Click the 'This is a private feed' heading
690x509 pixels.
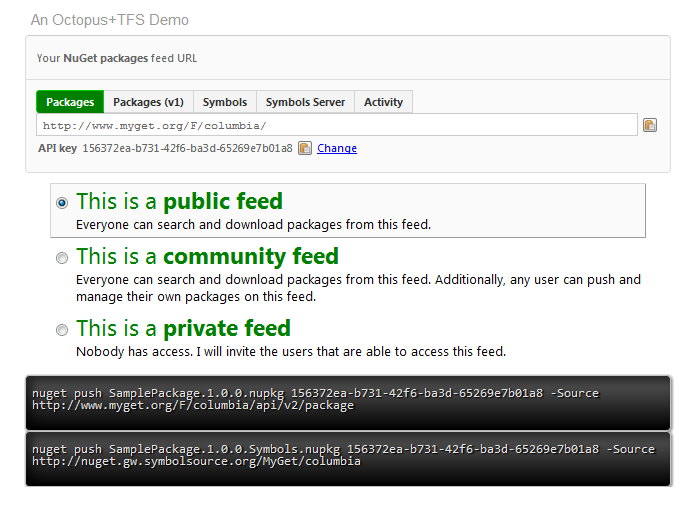[183, 328]
